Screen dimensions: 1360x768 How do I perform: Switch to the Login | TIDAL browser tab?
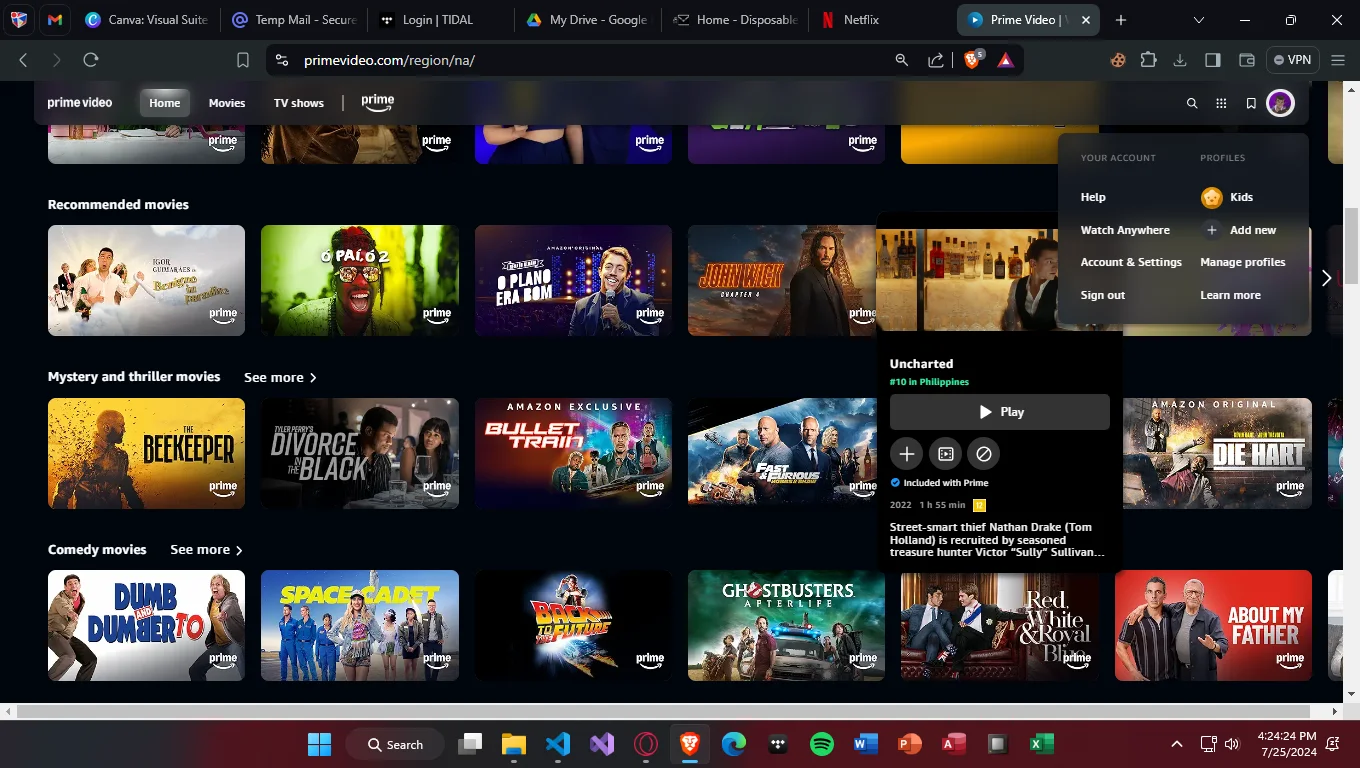pos(440,20)
